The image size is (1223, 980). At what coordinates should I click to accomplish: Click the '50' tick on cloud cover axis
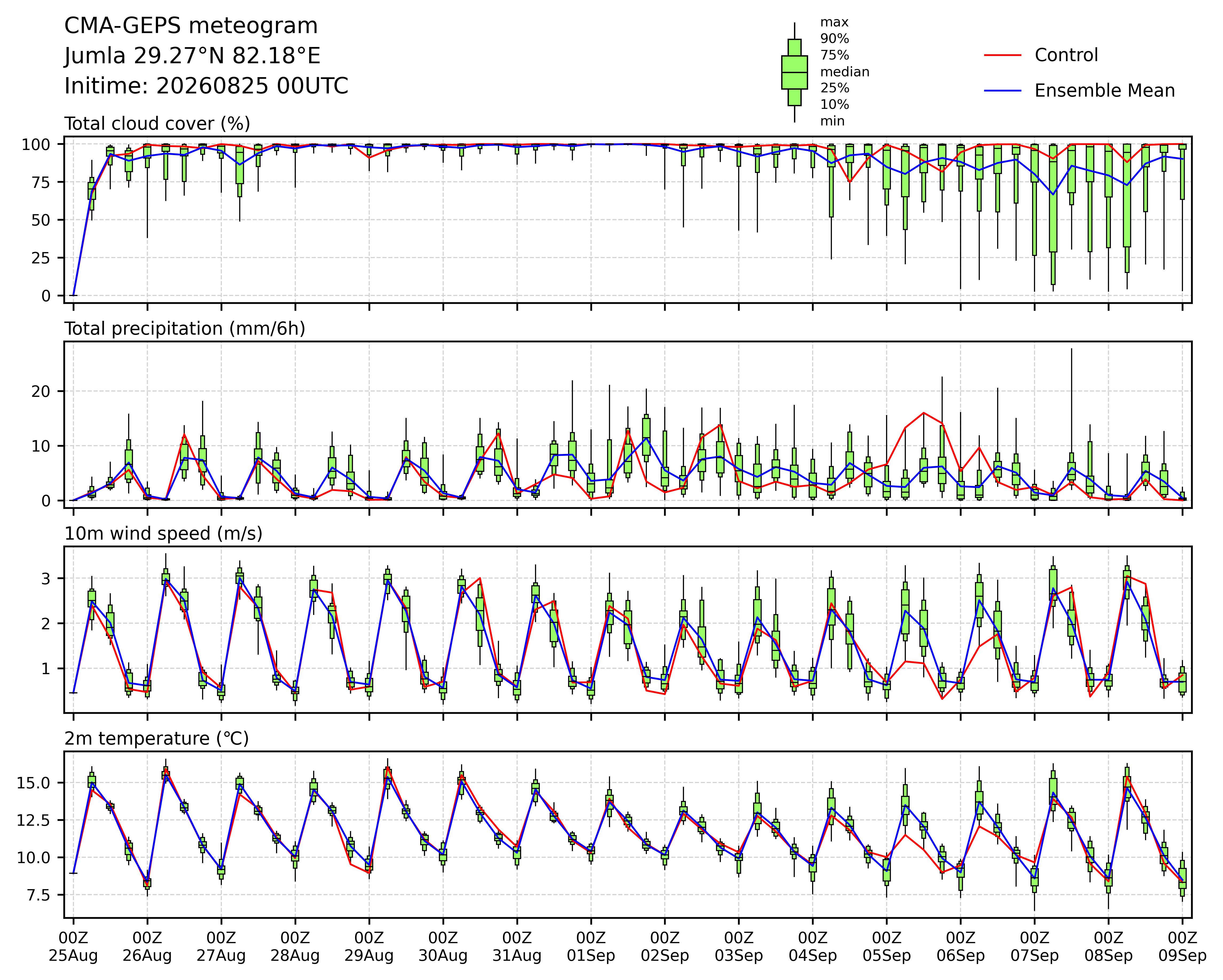[41, 220]
